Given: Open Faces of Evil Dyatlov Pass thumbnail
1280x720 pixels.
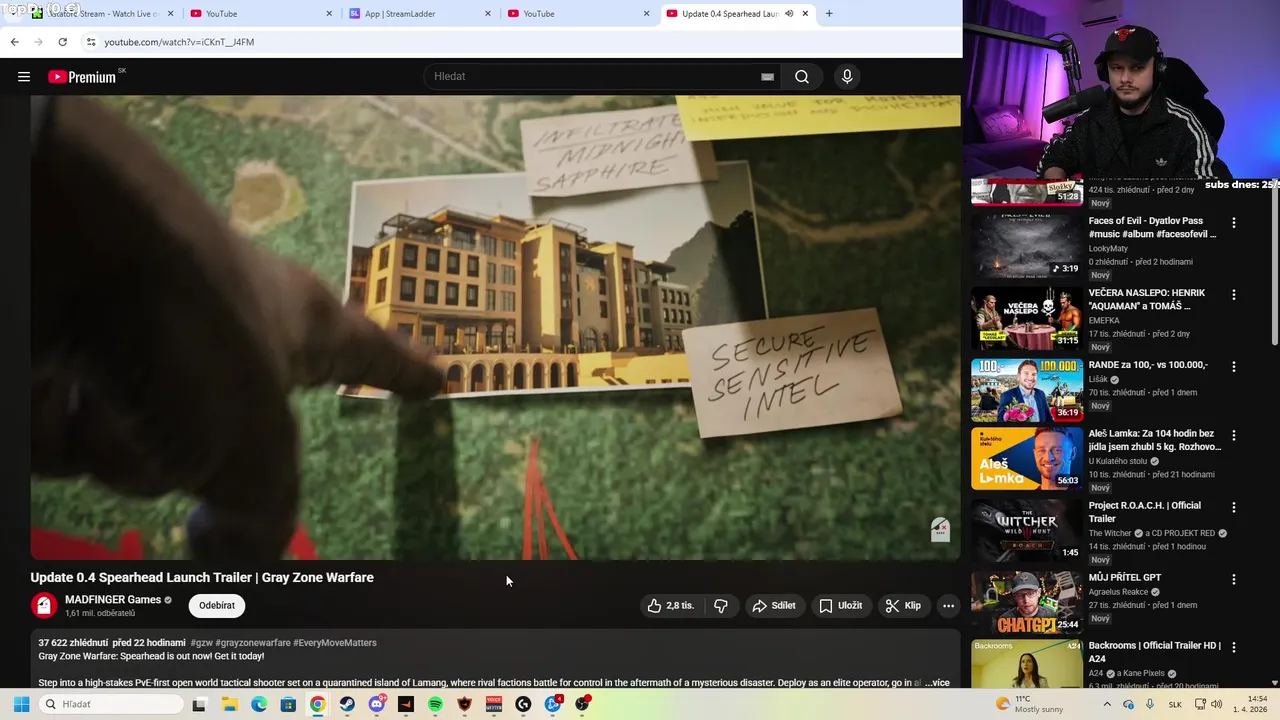Looking at the screenshot, I should 1027,246.
